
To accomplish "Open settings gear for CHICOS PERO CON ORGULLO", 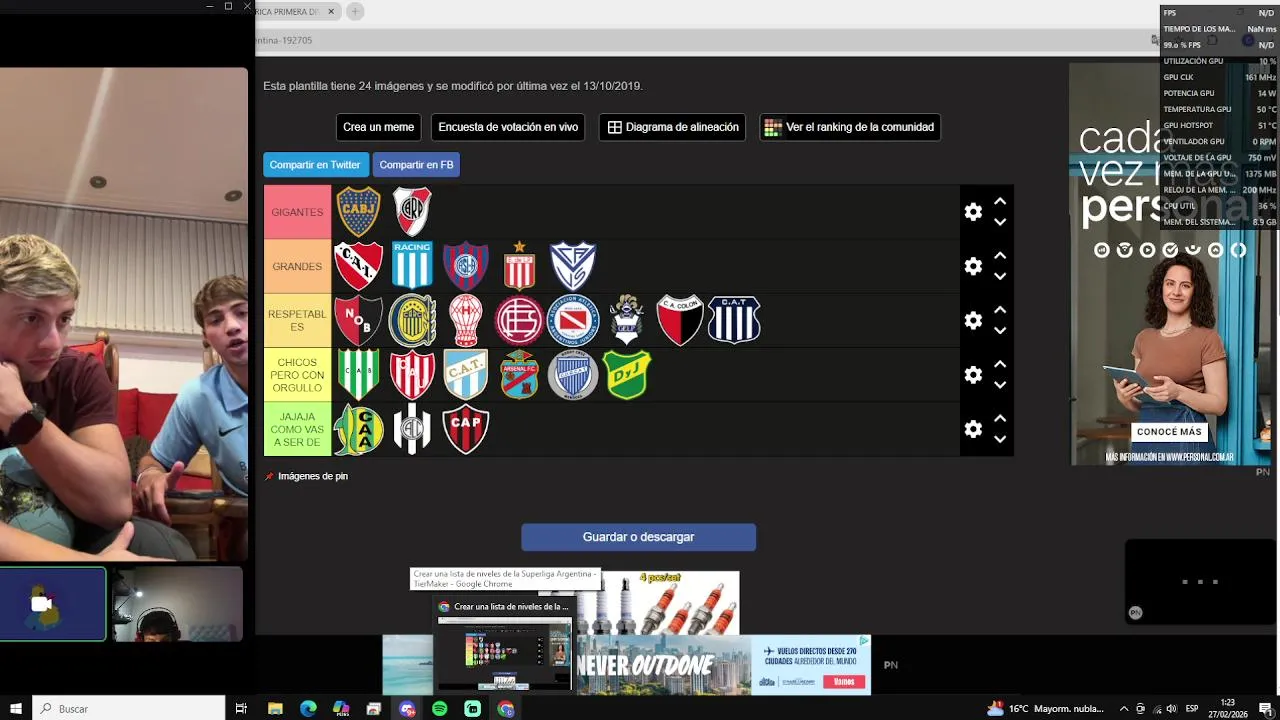I will tap(973, 374).
